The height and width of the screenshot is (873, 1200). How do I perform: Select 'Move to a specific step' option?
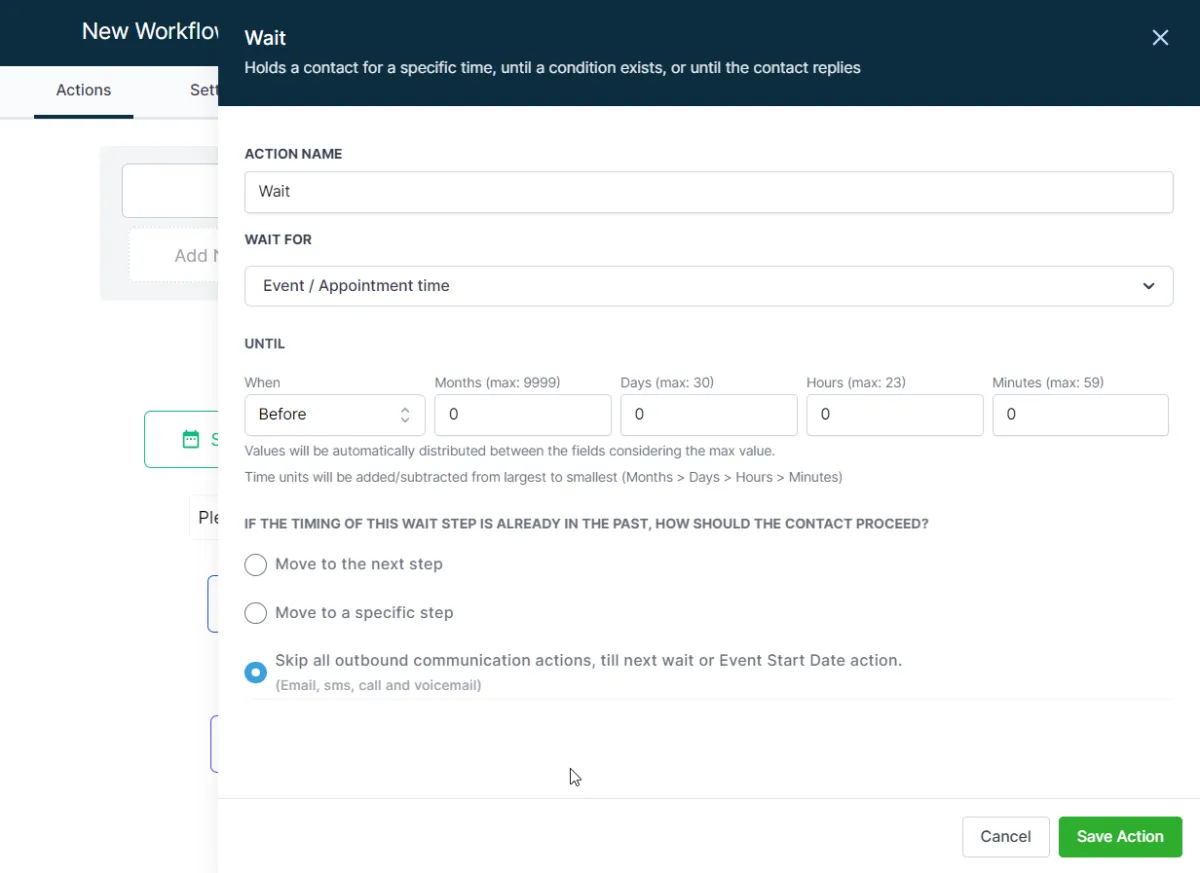(256, 613)
